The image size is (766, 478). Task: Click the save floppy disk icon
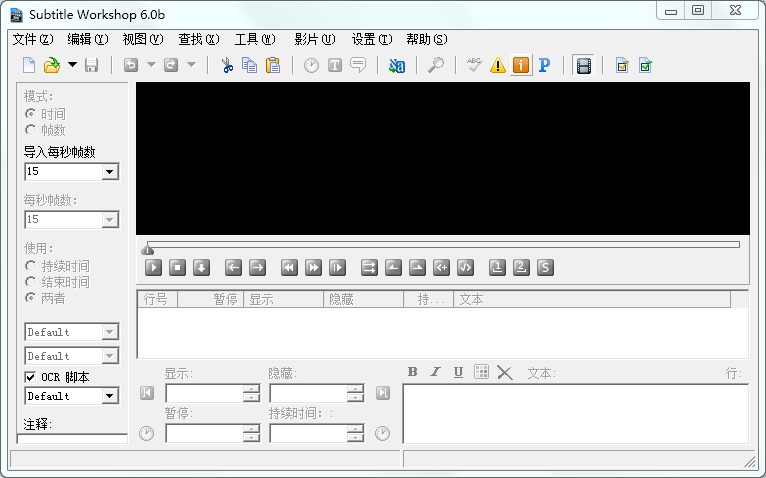pos(91,66)
